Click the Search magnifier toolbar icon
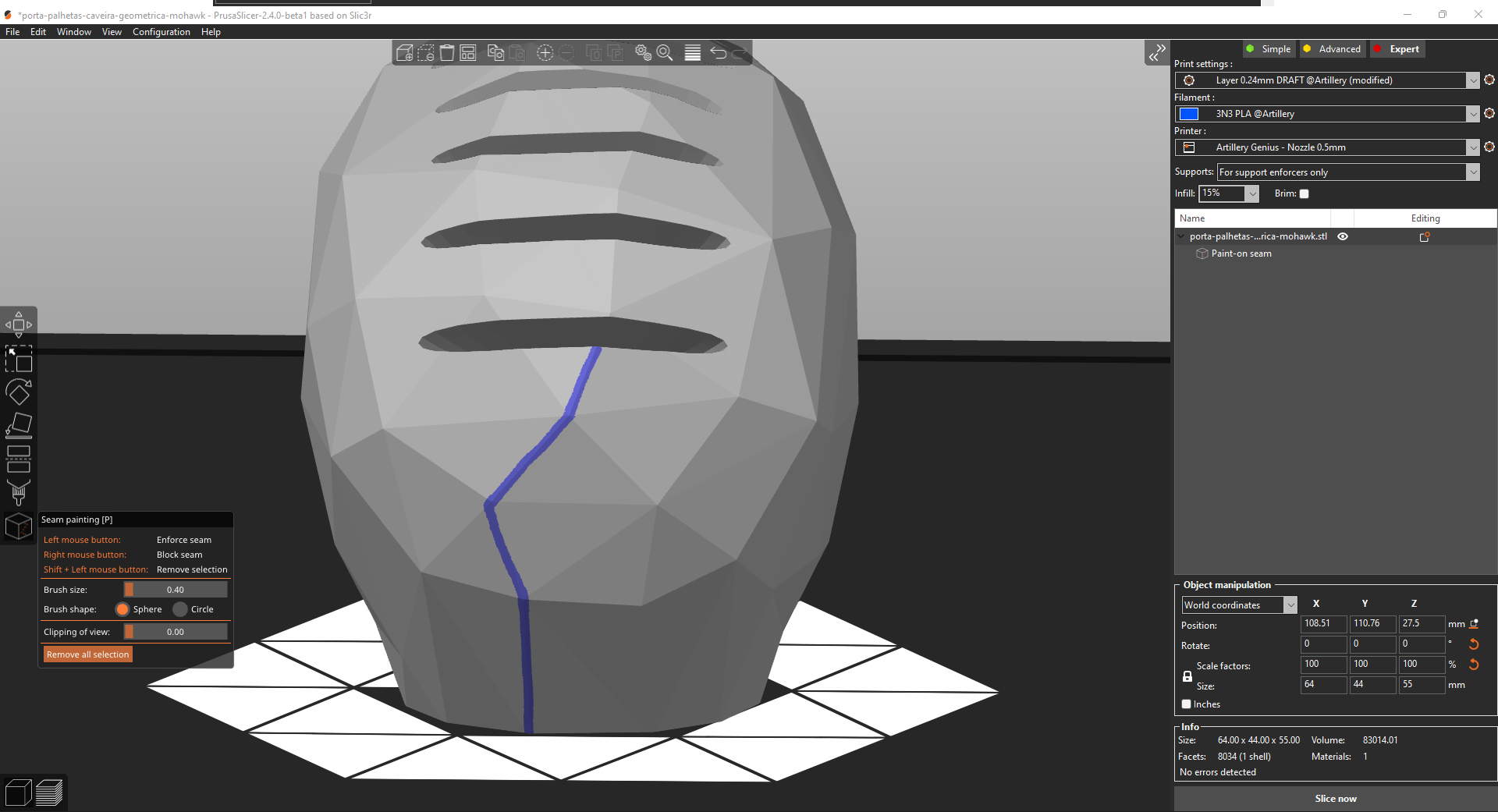 click(665, 52)
